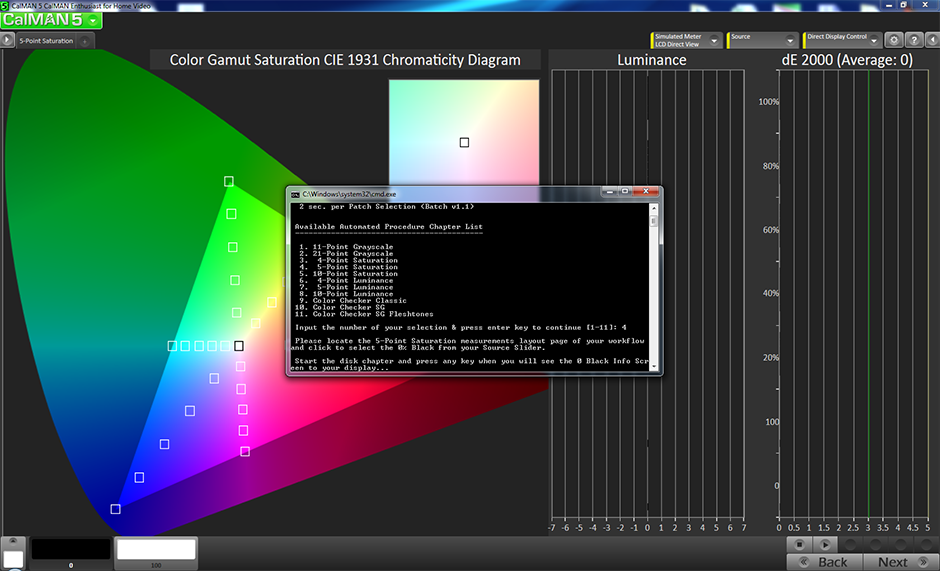Click the 'dE 2000 (Average: 0)' chart title

point(847,60)
